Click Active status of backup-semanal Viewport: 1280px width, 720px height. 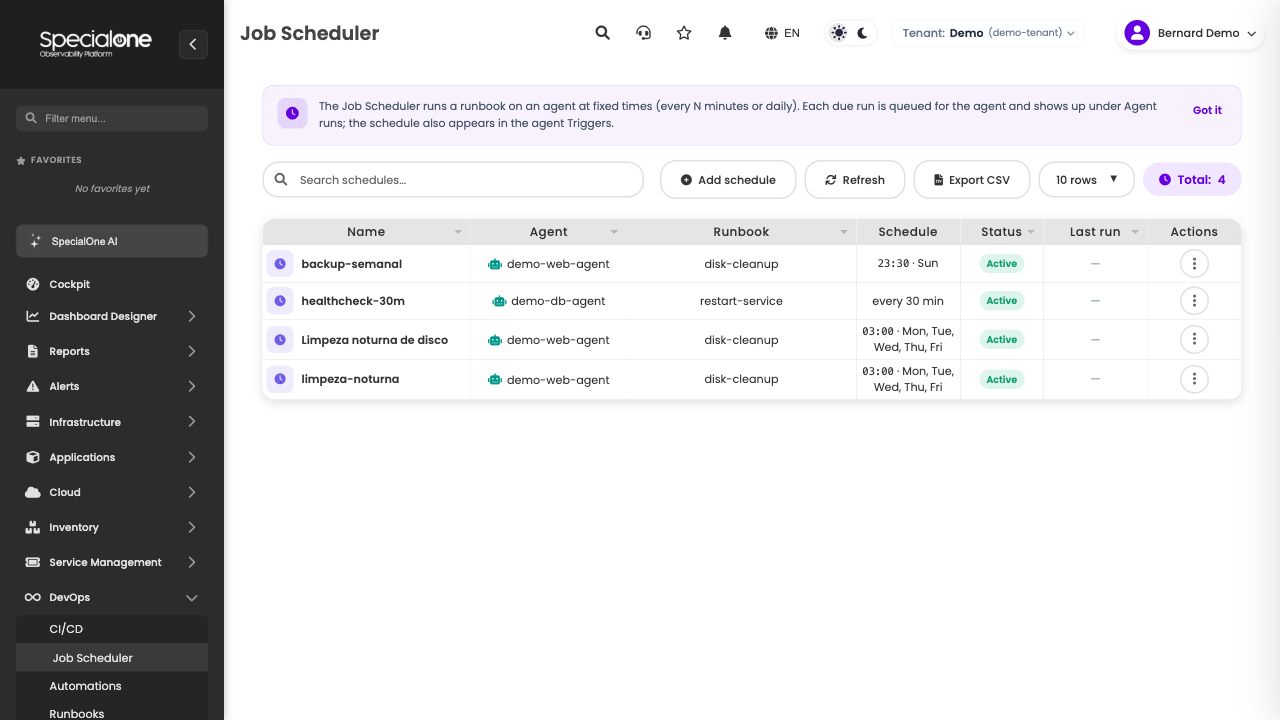pos(1001,264)
